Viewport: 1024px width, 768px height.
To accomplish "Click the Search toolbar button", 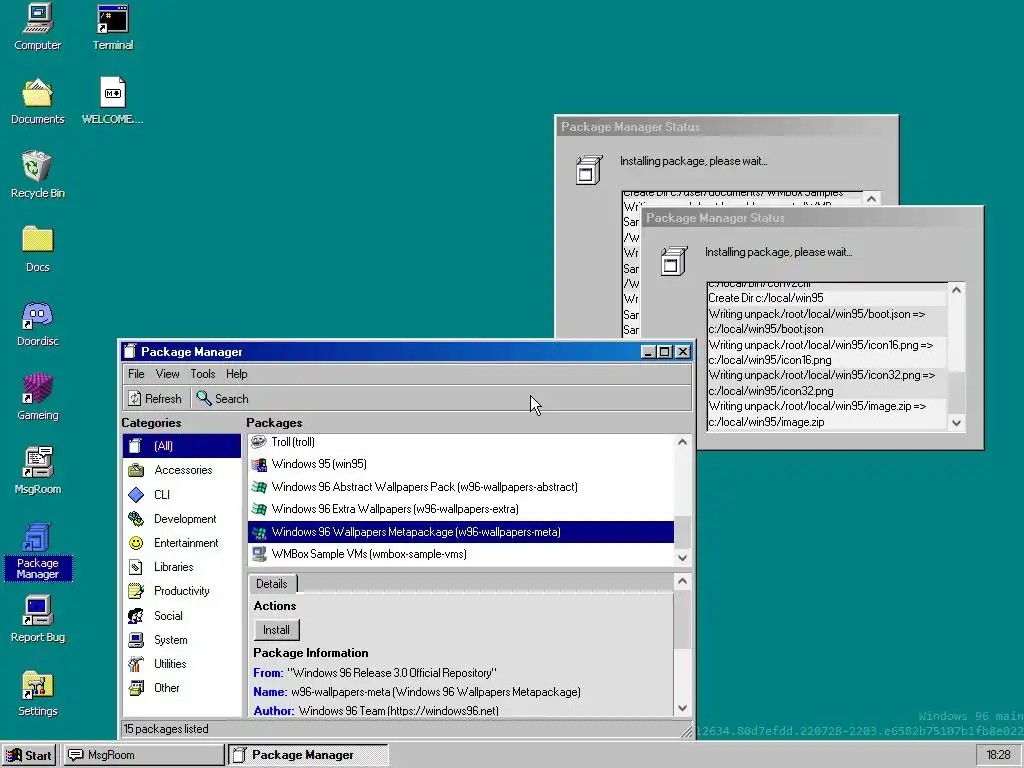I will coord(223,398).
